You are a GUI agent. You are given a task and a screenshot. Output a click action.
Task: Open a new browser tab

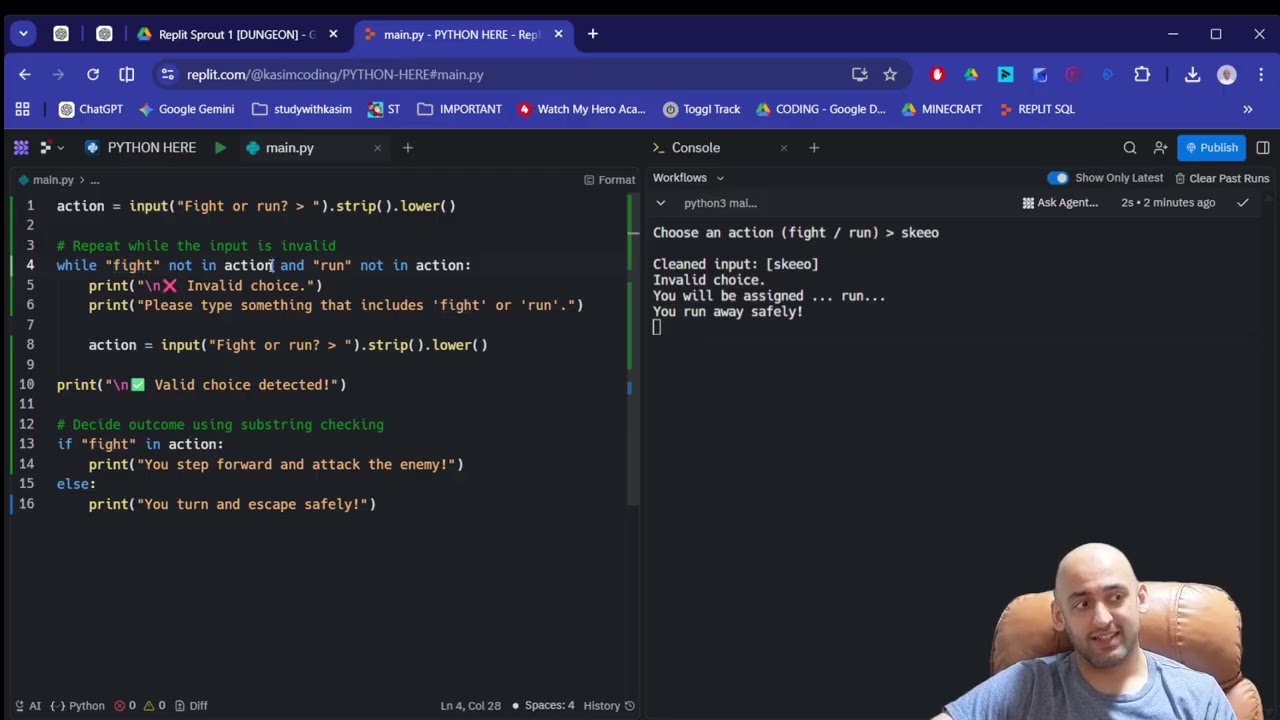pos(593,34)
